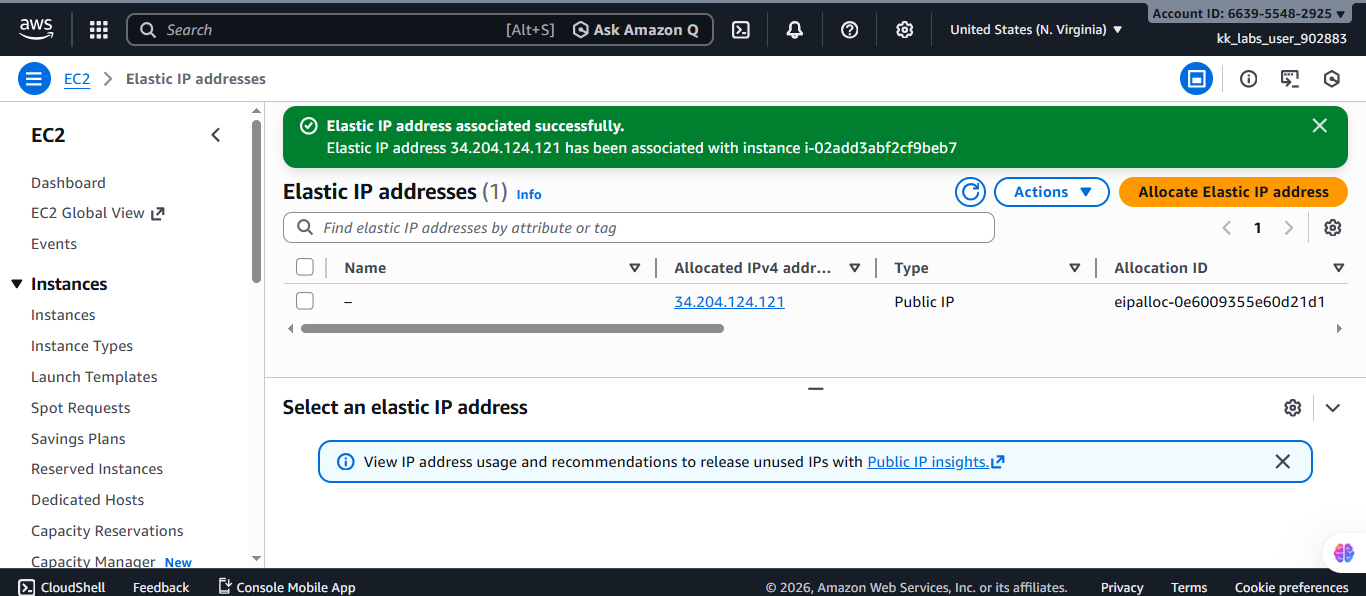Launch CloudShell from the top bar icon
Image resolution: width=1366 pixels, height=596 pixels.
[x=741, y=30]
